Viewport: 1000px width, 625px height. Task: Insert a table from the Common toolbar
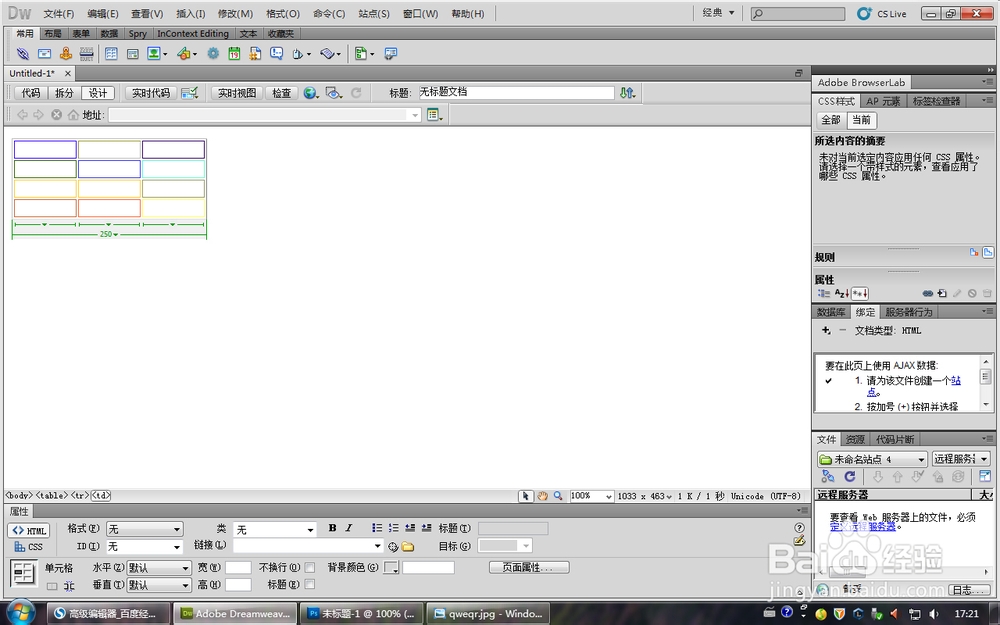[x=111, y=54]
